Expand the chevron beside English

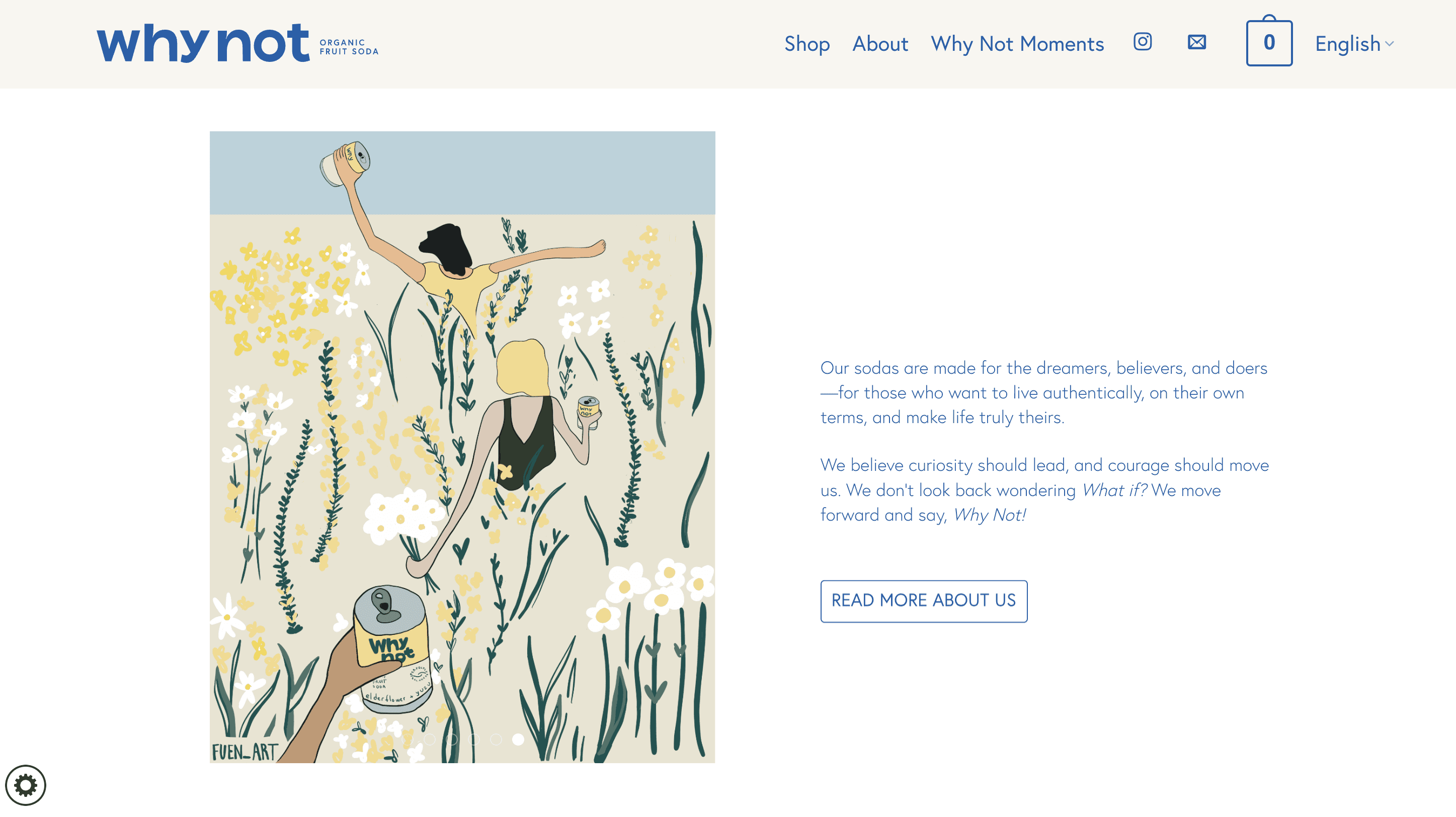point(1389,44)
